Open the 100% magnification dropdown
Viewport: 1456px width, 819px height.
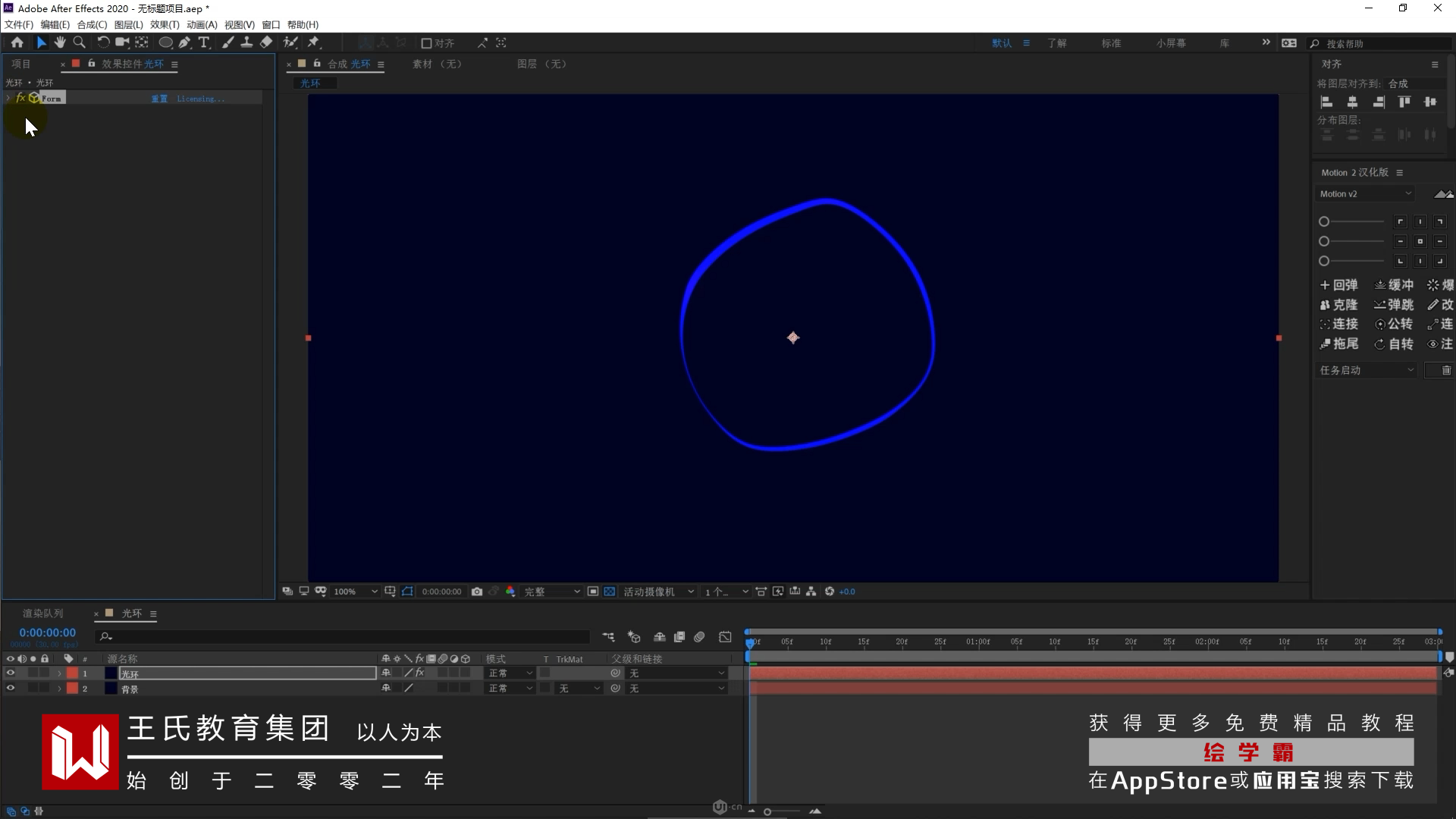point(355,591)
